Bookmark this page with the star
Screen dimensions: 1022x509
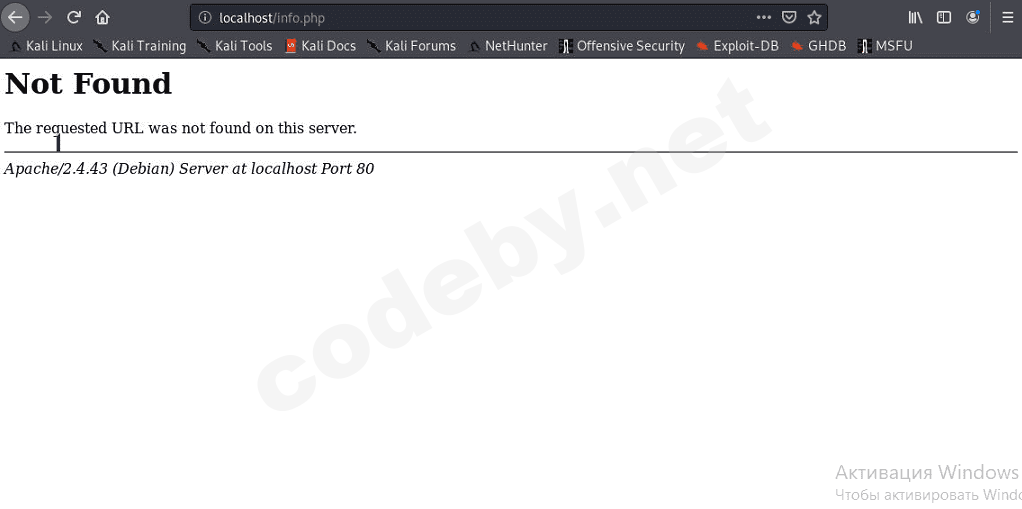point(814,18)
